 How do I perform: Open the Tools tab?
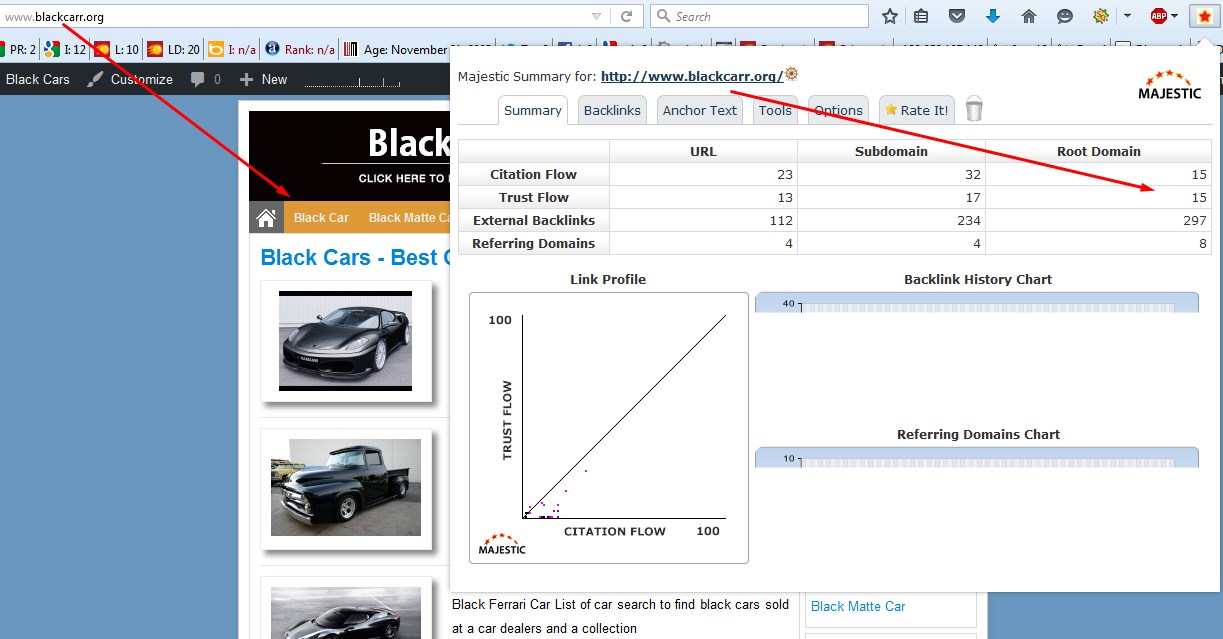[x=775, y=110]
